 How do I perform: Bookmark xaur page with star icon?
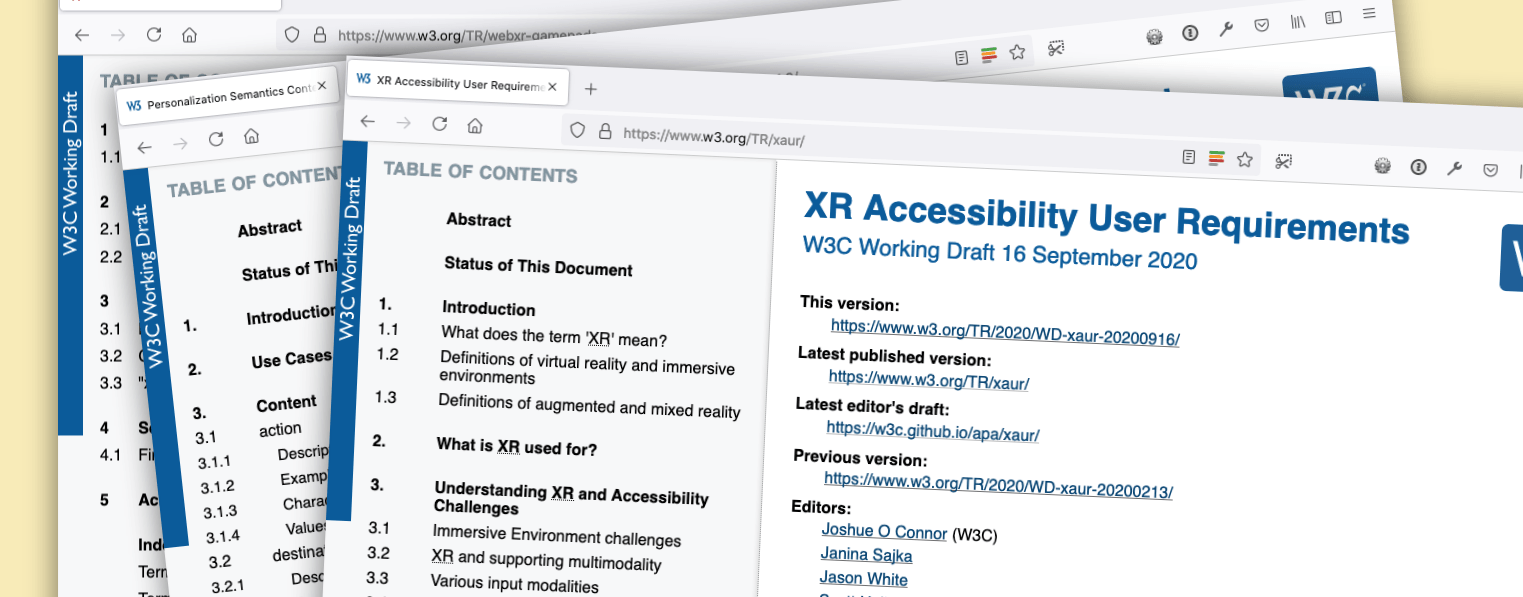(x=1245, y=159)
